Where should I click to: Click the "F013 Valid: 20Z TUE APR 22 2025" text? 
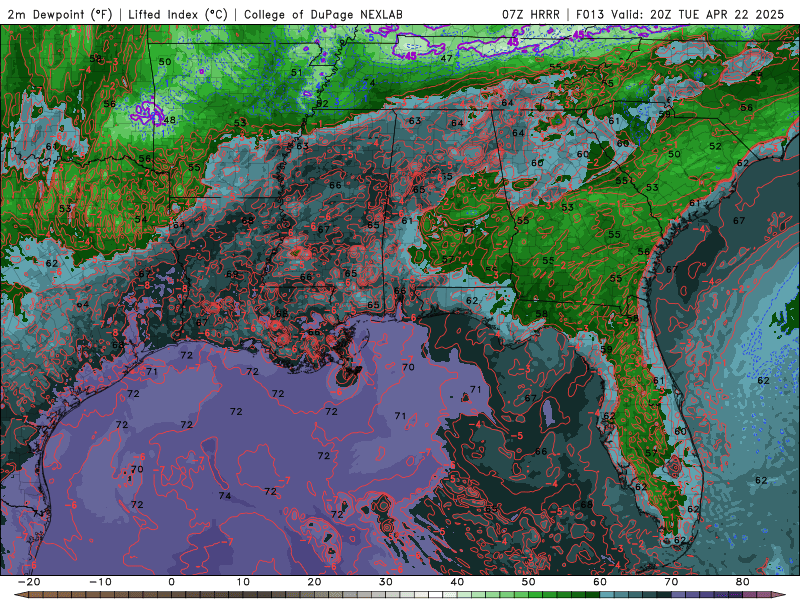[x=680, y=14]
